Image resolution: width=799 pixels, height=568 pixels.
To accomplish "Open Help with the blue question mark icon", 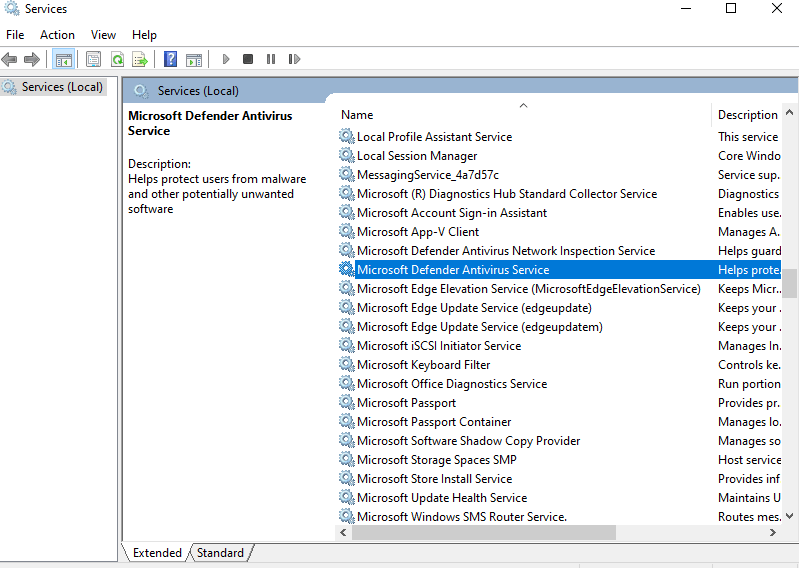I will tap(170, 60).
